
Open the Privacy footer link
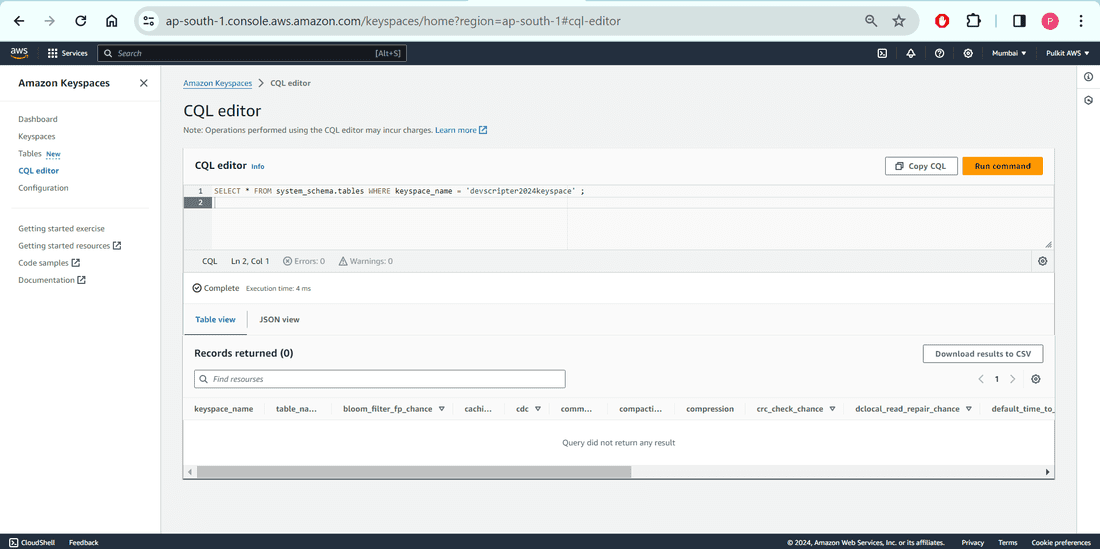click(973, 543)
